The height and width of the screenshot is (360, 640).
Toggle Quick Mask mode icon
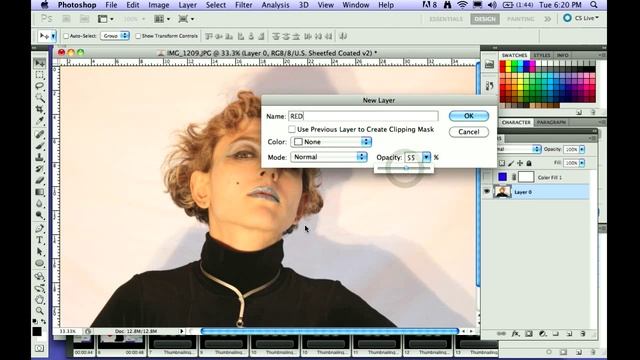[x=40, y=348]
